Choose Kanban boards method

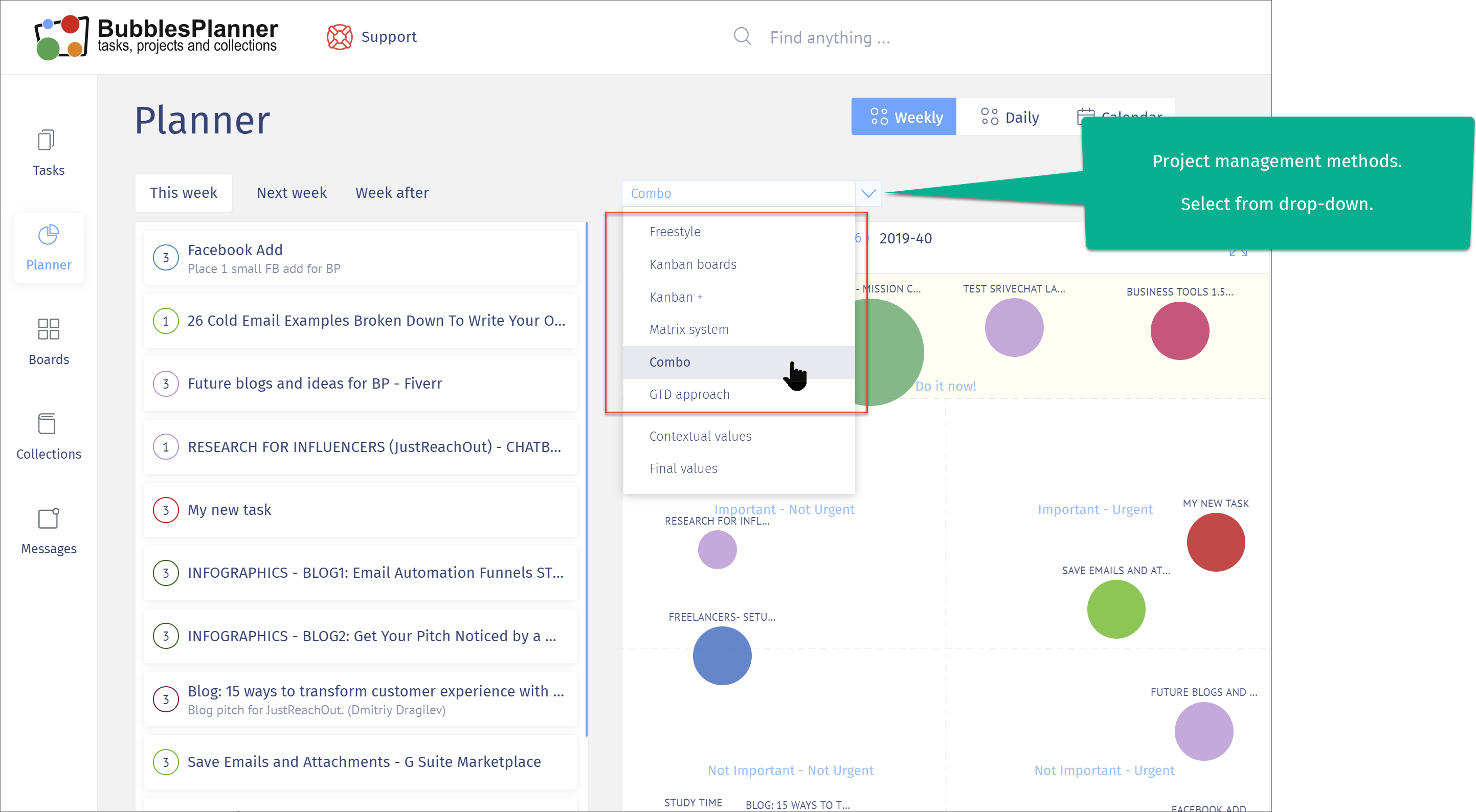tap(739, 264)
